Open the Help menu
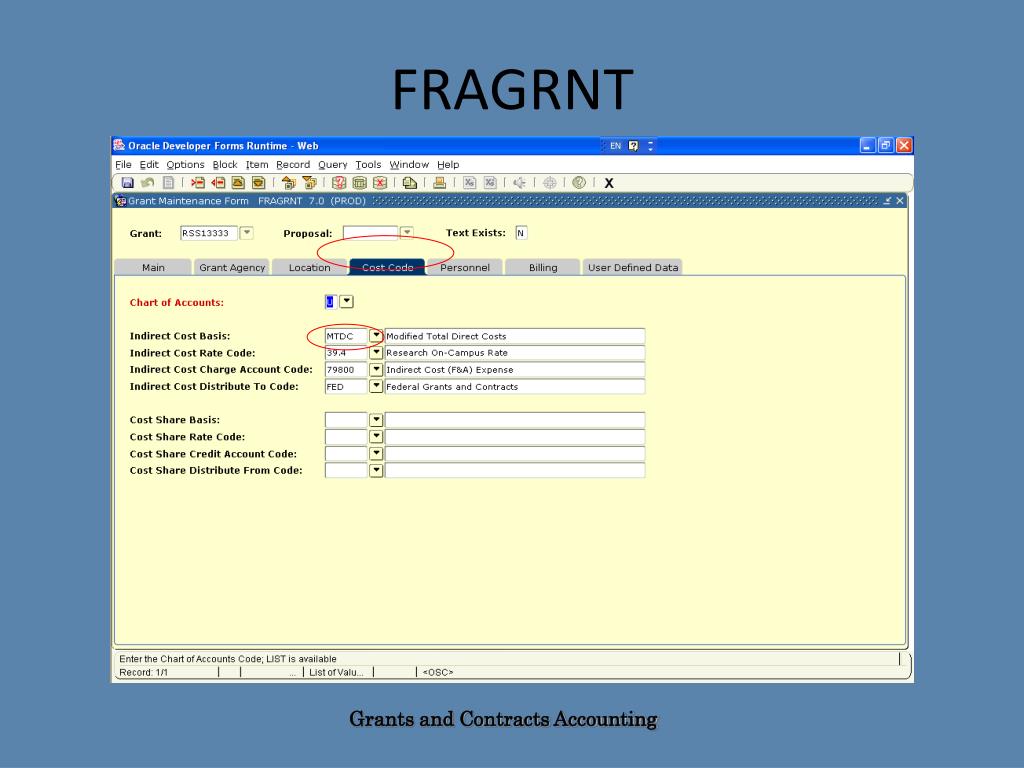The height and width of the screenshot is (768, 1024). (x=448, y=165)
